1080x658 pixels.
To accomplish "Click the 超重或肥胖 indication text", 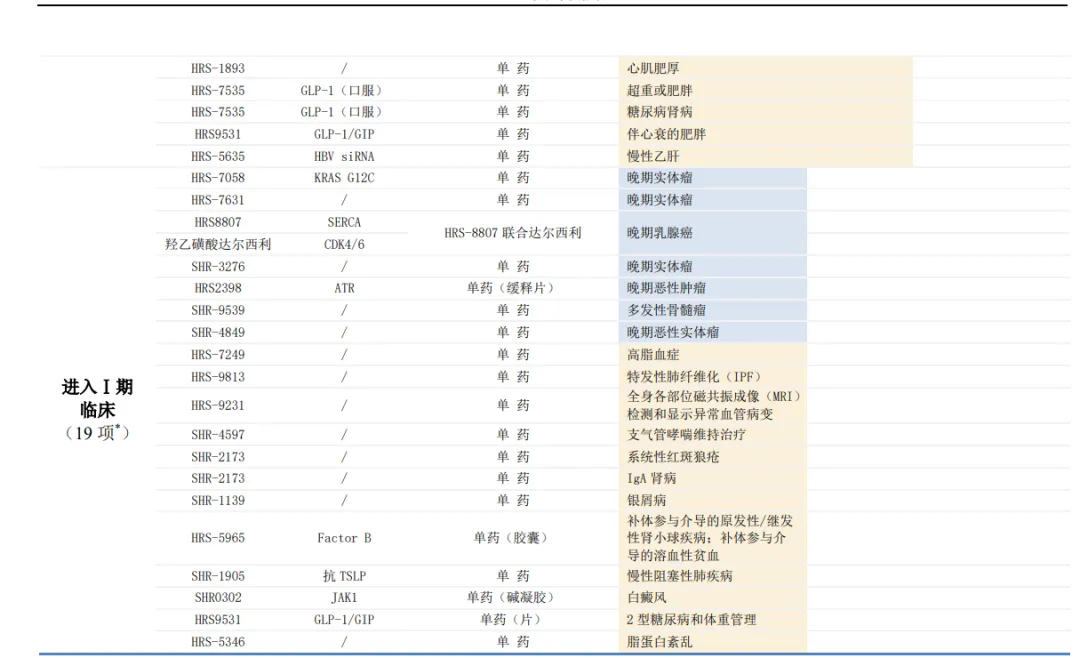I will [x=660, y=90].
